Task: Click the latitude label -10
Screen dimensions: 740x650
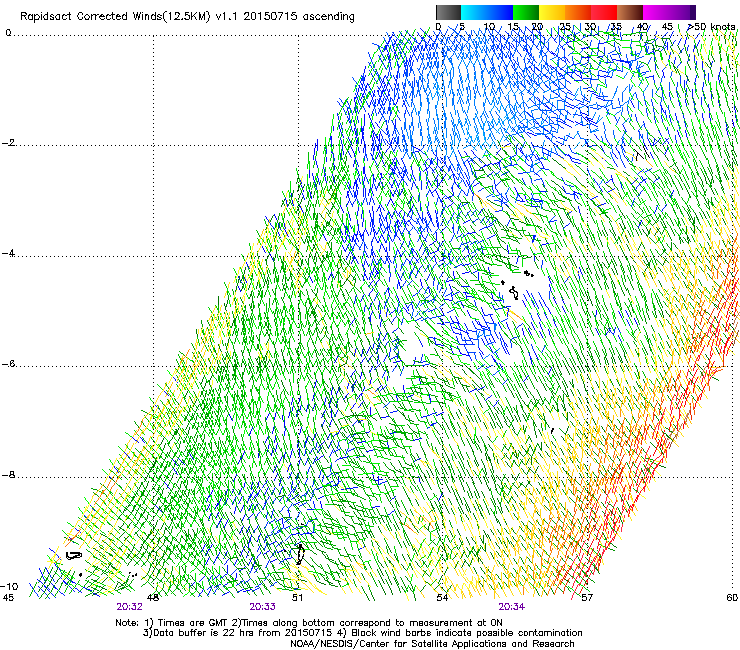Action: pyautogui.click(x=9, y=586)
